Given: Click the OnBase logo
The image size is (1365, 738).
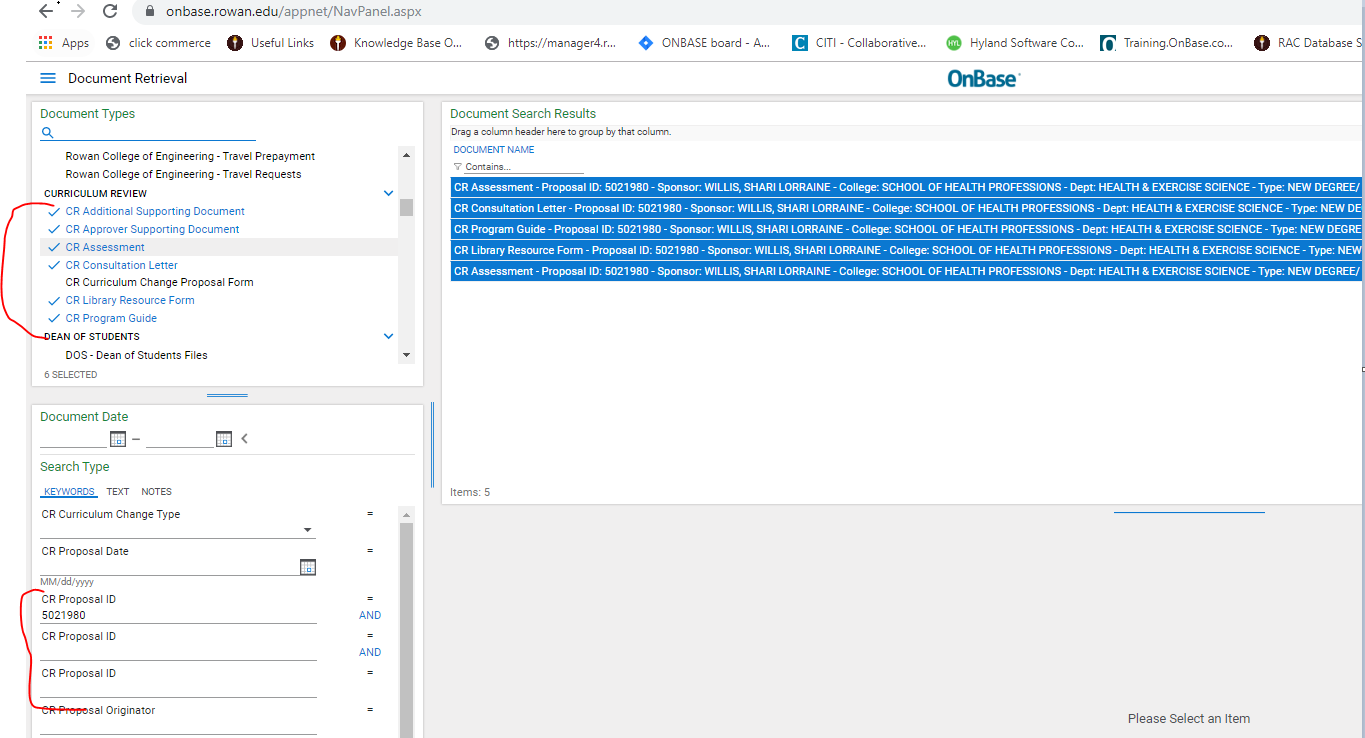Looking at the screenshot, I should (x=984, y=78).
